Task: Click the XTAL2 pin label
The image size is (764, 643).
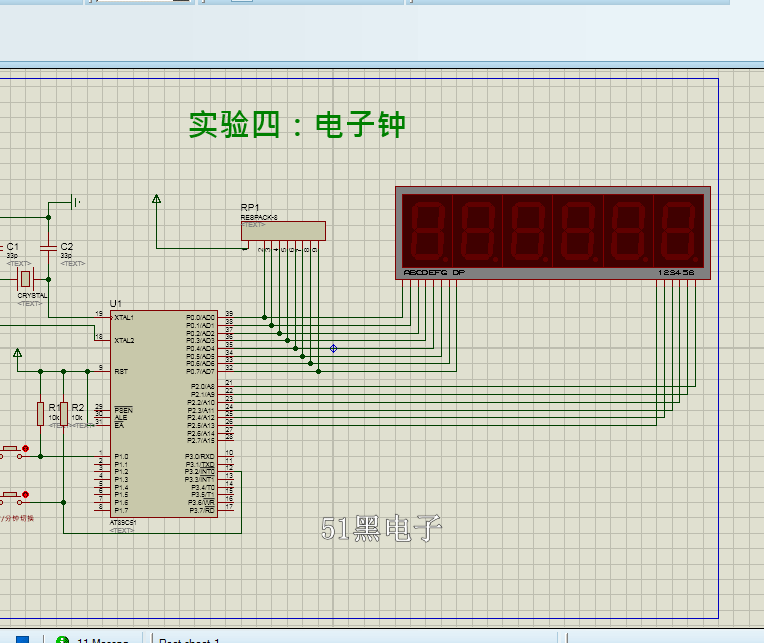Action: (x=124, y=340)
